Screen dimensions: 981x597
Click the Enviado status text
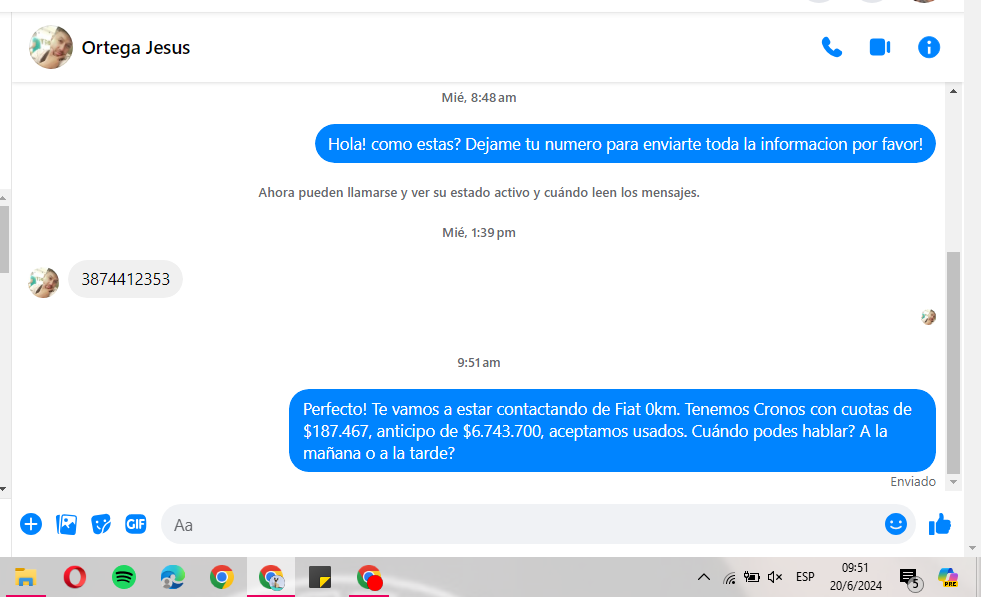(x=913, y=482)
